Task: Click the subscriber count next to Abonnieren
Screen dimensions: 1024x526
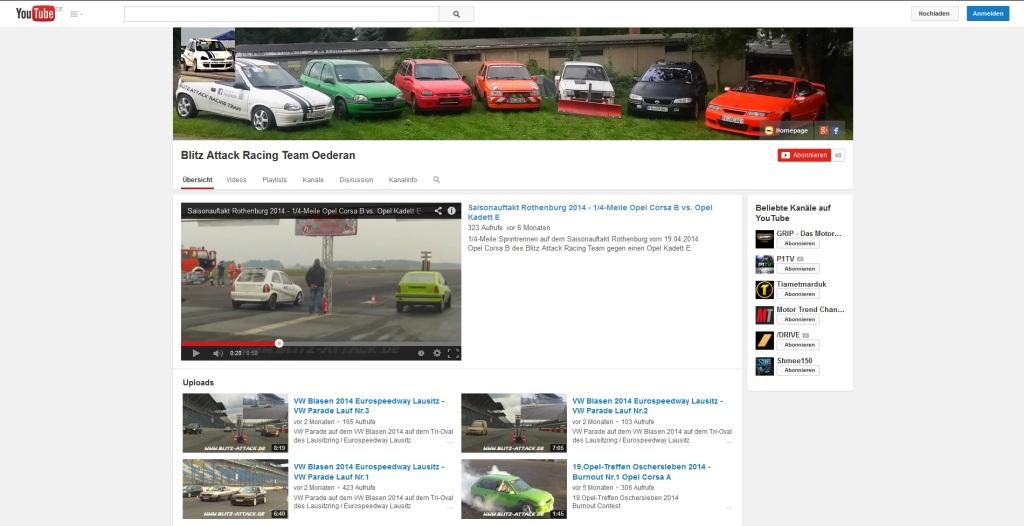Action: coord(838,156)
